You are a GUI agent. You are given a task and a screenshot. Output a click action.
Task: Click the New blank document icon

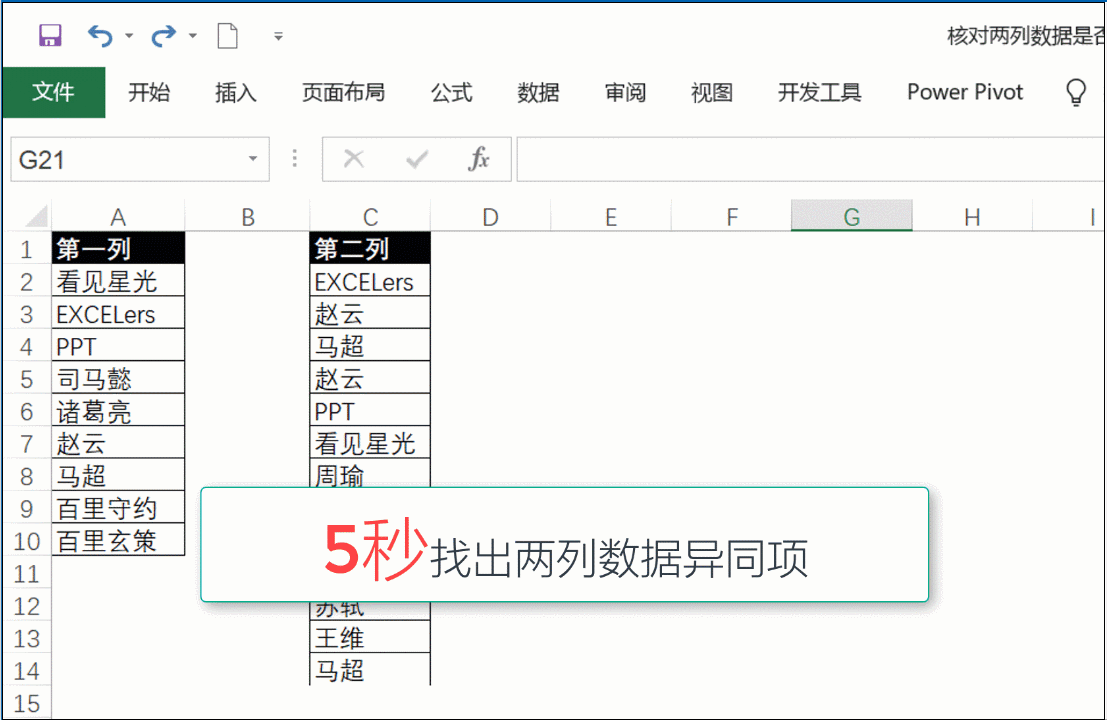click(x=228, y=36)
